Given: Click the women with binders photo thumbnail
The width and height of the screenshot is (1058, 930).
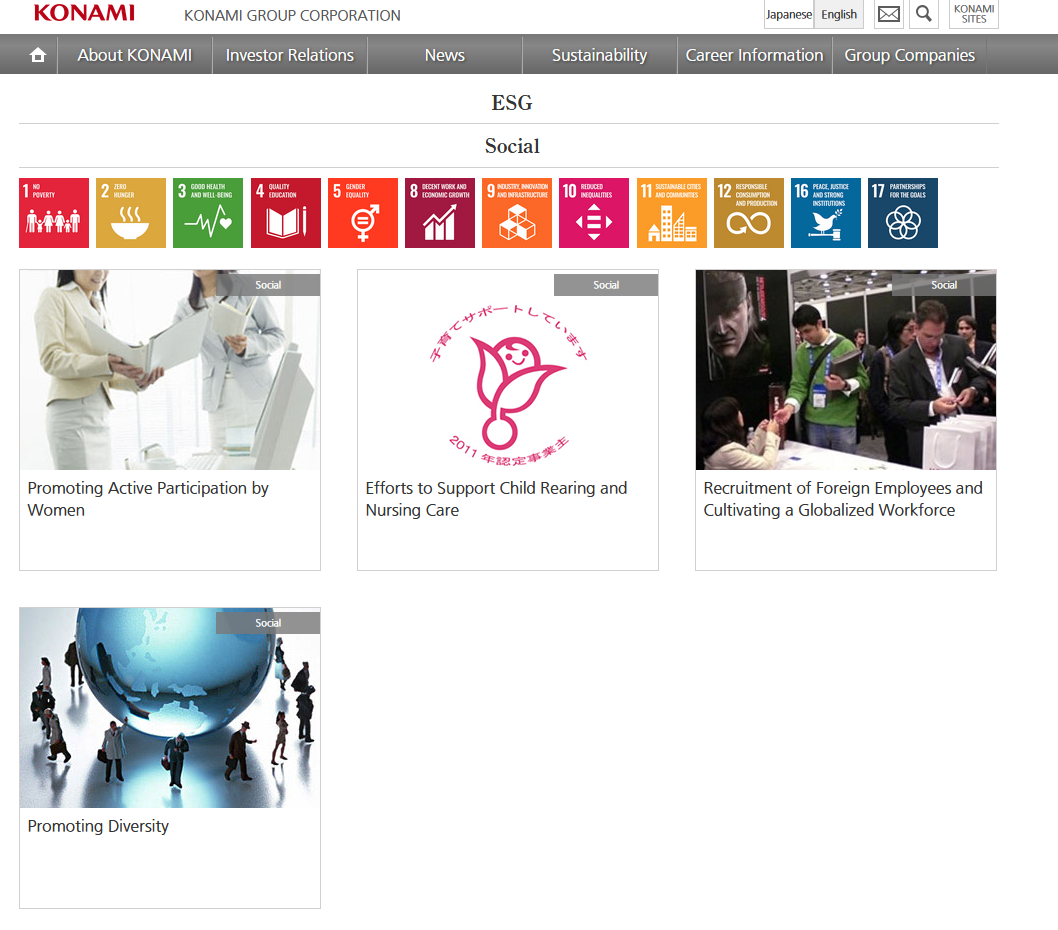Looking at the screenshot, I should (x=170, y=370).
